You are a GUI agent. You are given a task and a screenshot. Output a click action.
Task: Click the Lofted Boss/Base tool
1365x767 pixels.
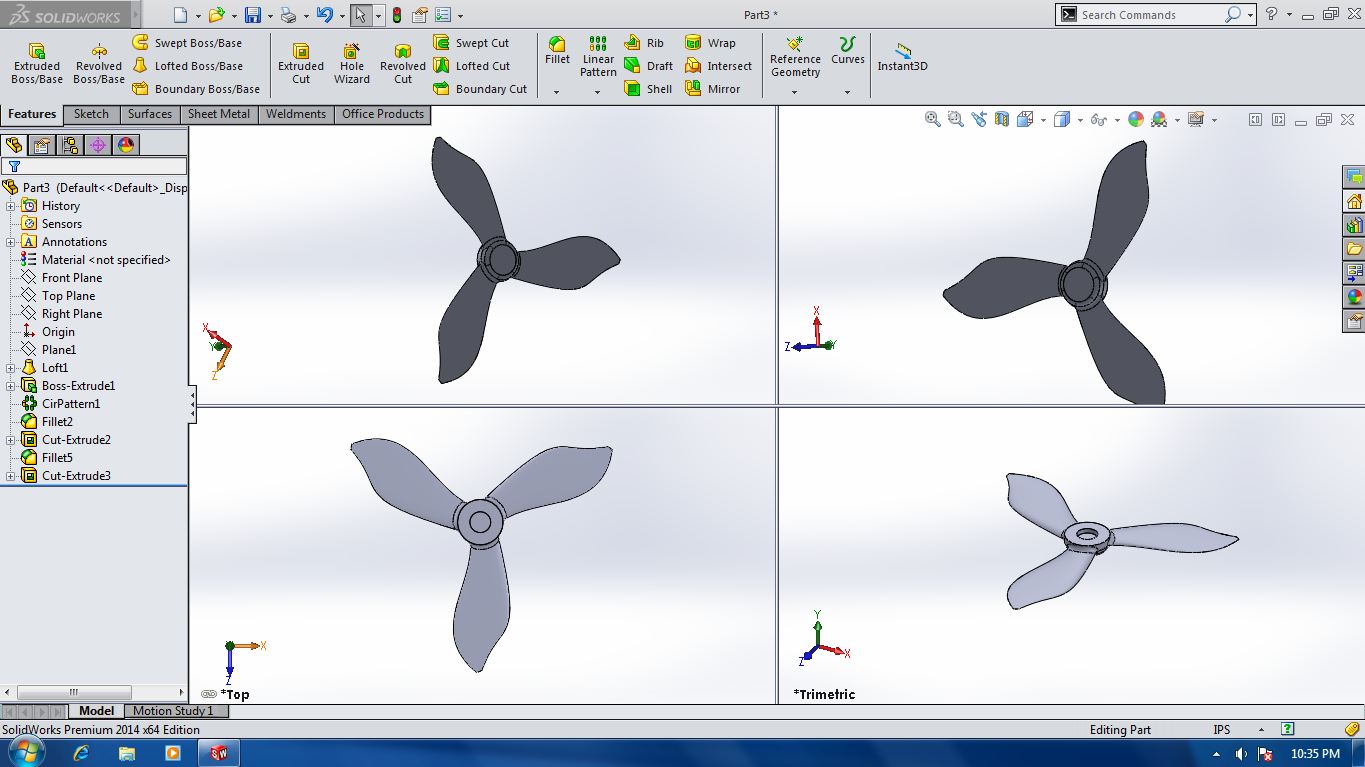(187, 66)
